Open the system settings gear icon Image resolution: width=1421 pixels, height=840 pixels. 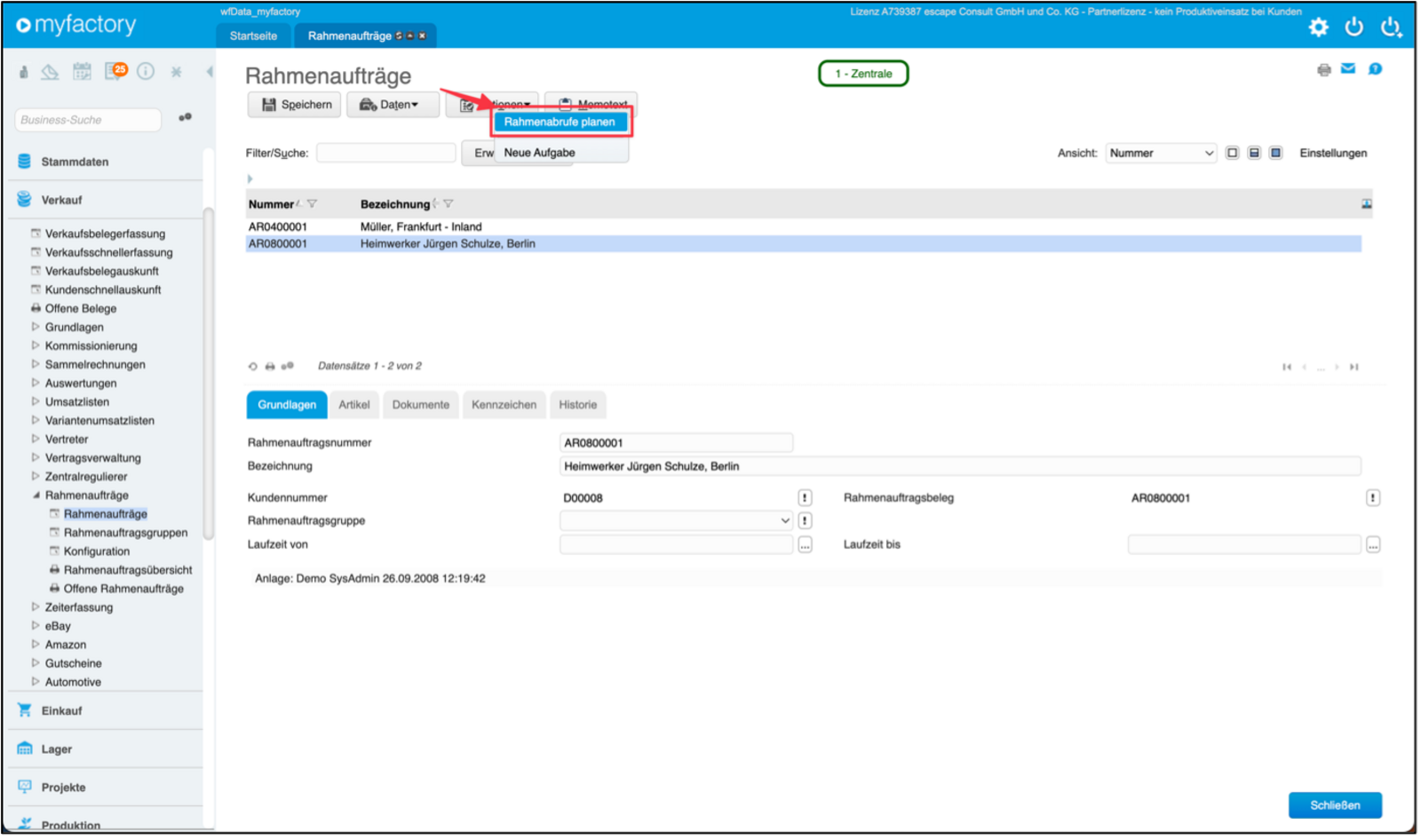[1318, 28]
